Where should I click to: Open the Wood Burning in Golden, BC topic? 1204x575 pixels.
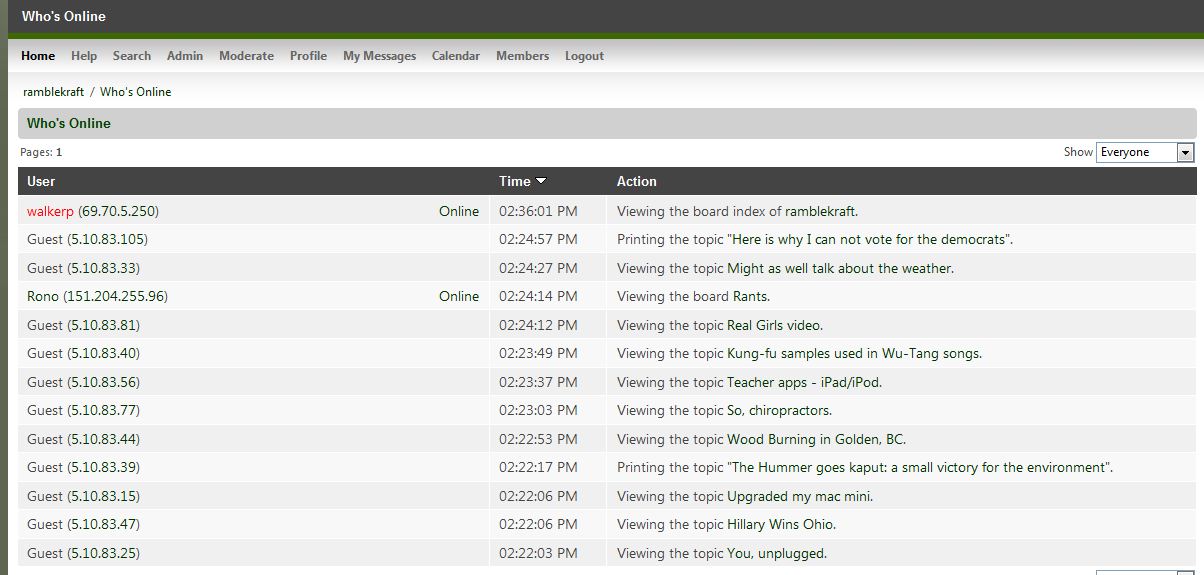[815, 439]
